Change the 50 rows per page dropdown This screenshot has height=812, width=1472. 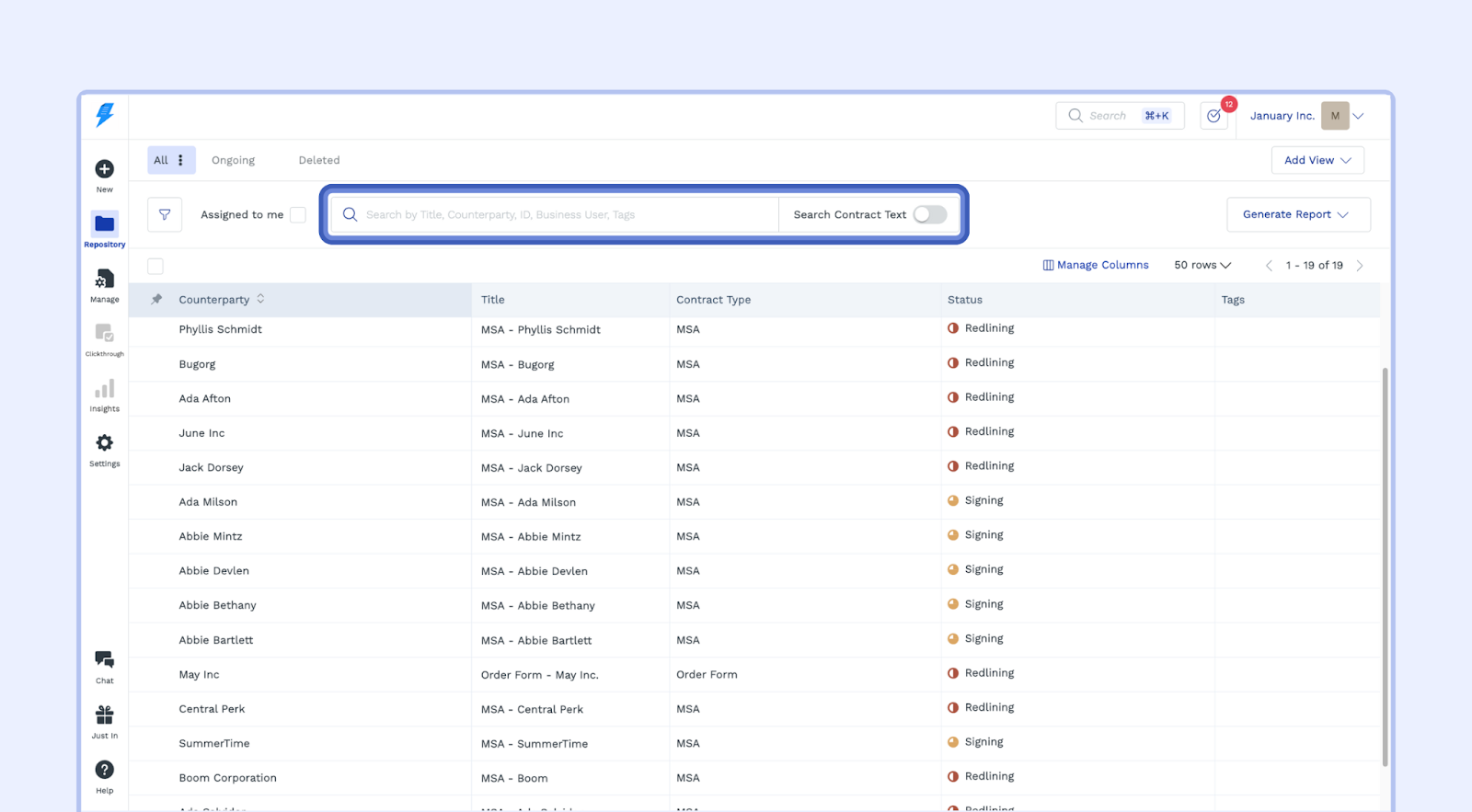pos(1202,265)
